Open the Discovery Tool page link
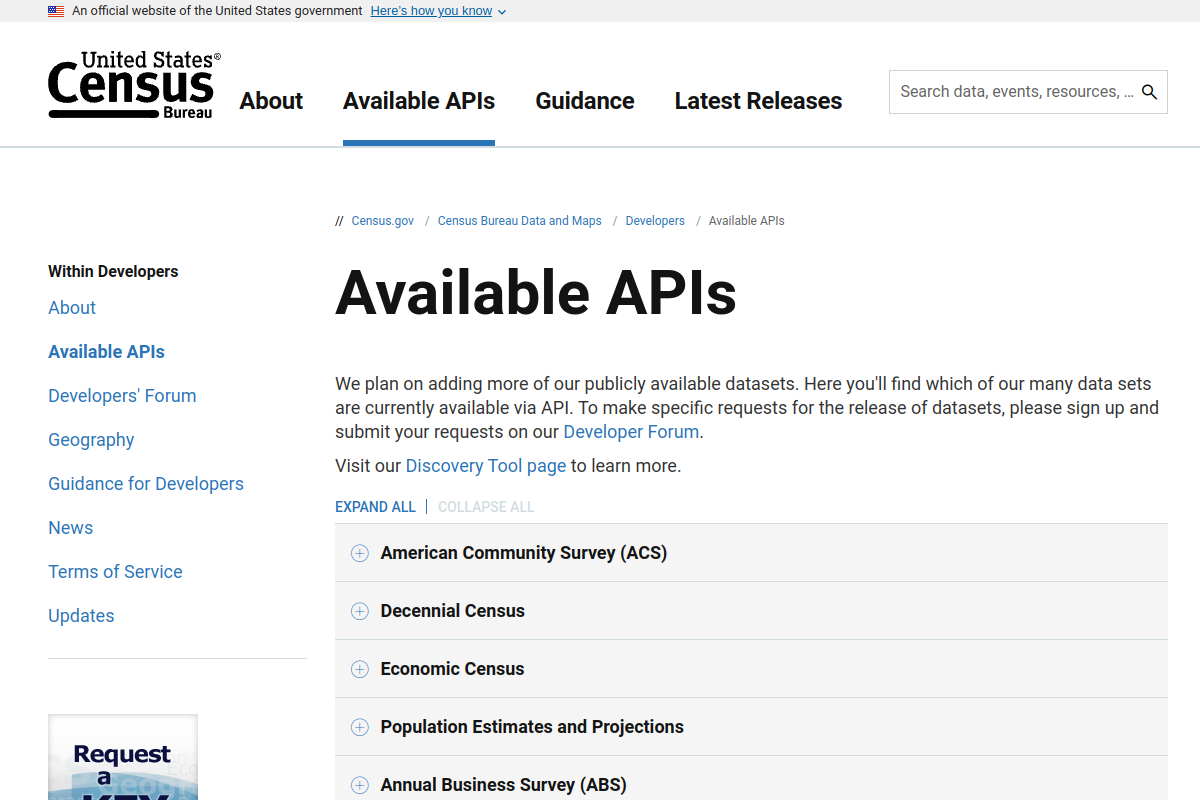 tap(486, 466)
